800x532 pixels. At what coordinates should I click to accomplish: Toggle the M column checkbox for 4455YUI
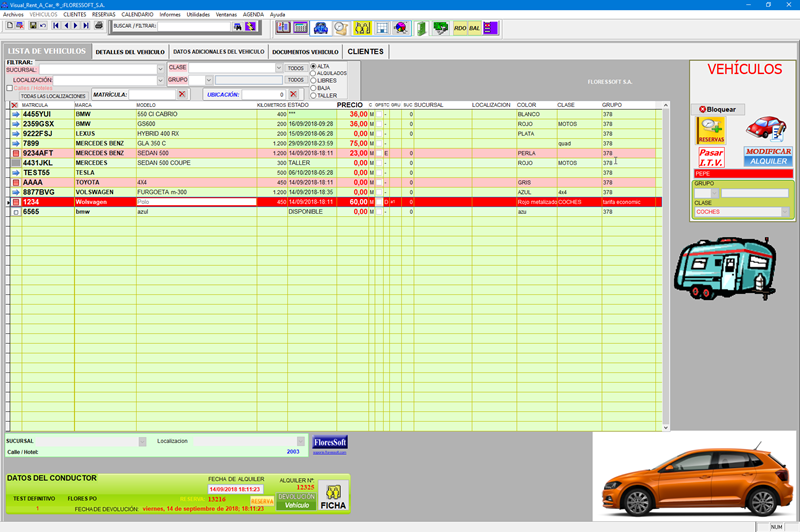click(x=379, y=114)
